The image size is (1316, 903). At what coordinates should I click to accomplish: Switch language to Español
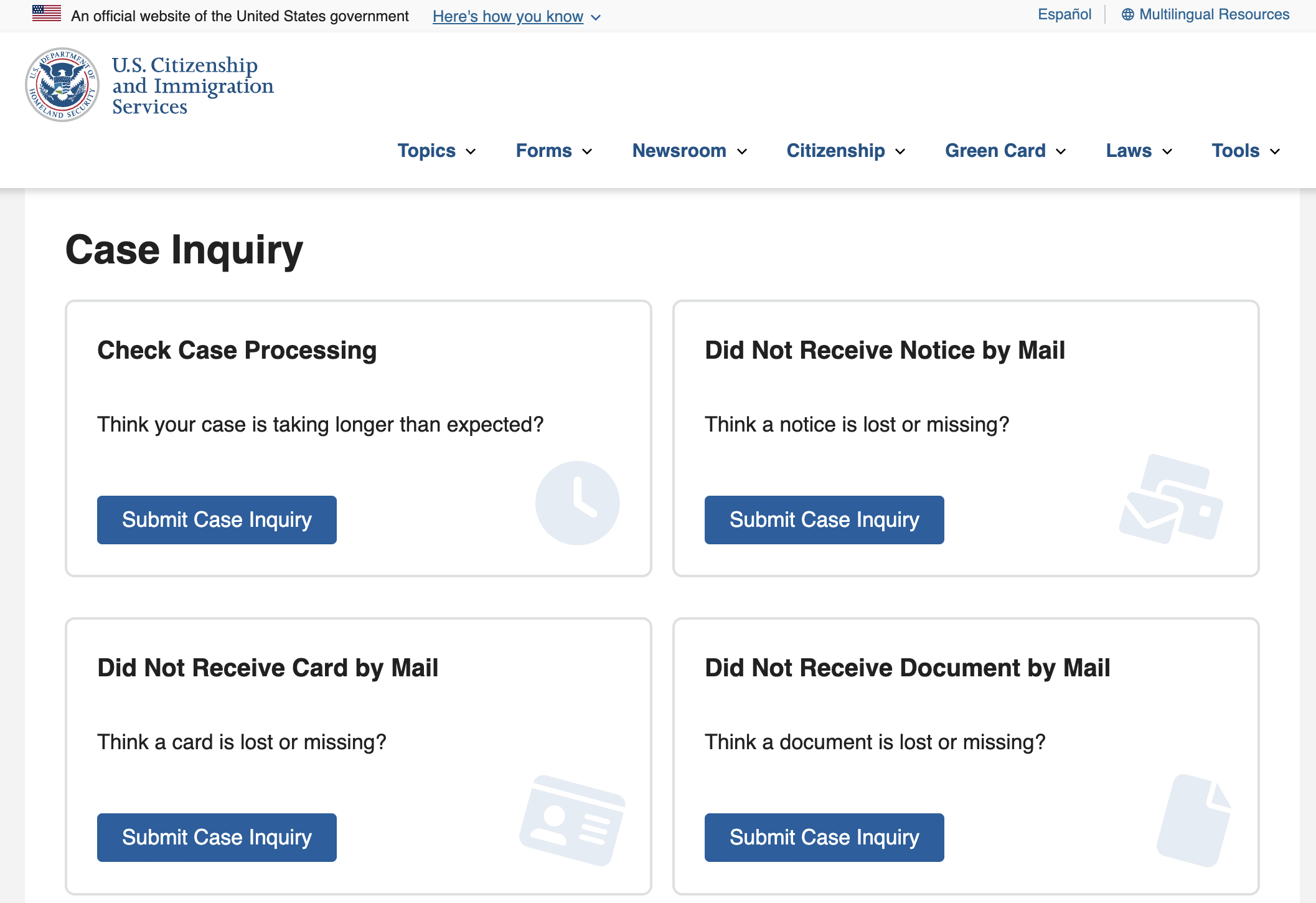(1065, 14)
